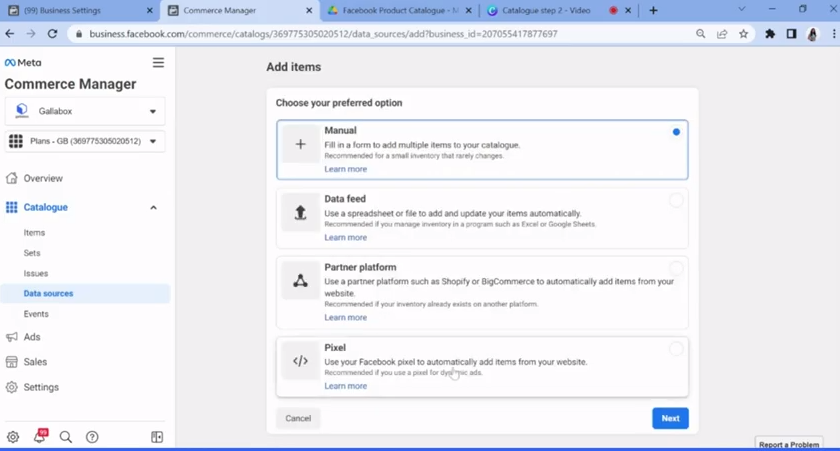Bookmark page with the star icon
Screen dimensions: 840x451
pos(744,34)
